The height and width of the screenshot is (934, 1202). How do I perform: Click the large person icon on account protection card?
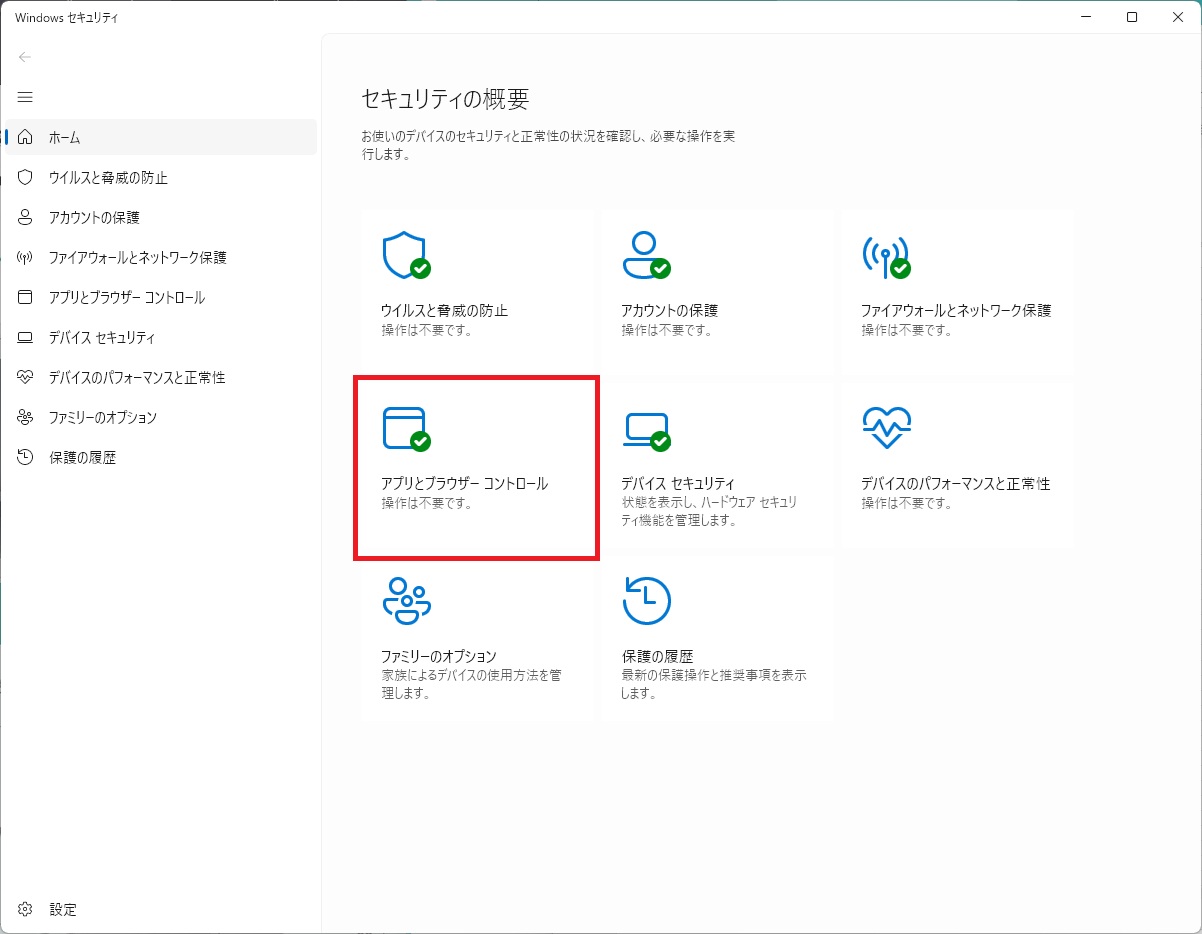646,255
